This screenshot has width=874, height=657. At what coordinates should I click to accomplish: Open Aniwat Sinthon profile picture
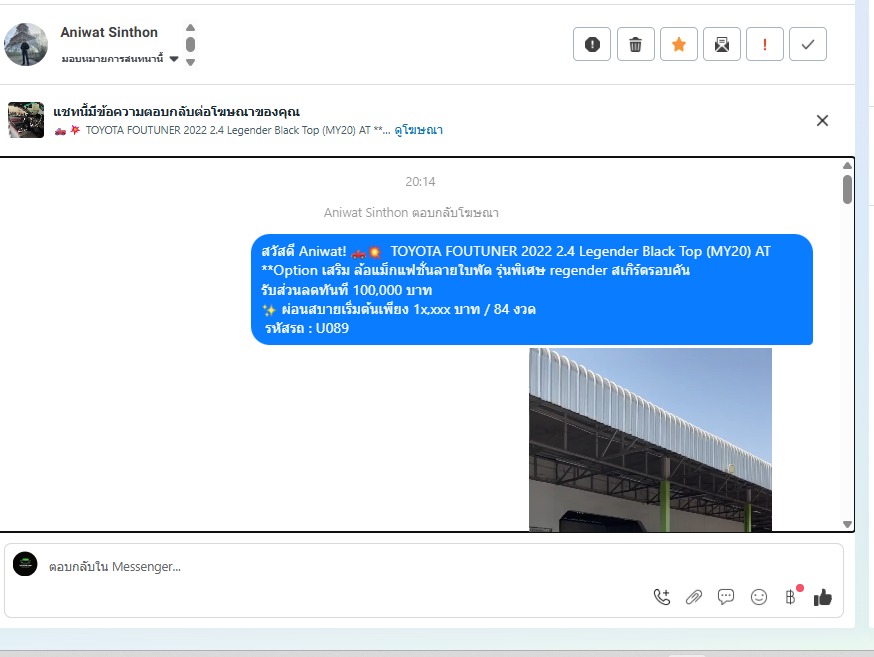click(26, 45)
